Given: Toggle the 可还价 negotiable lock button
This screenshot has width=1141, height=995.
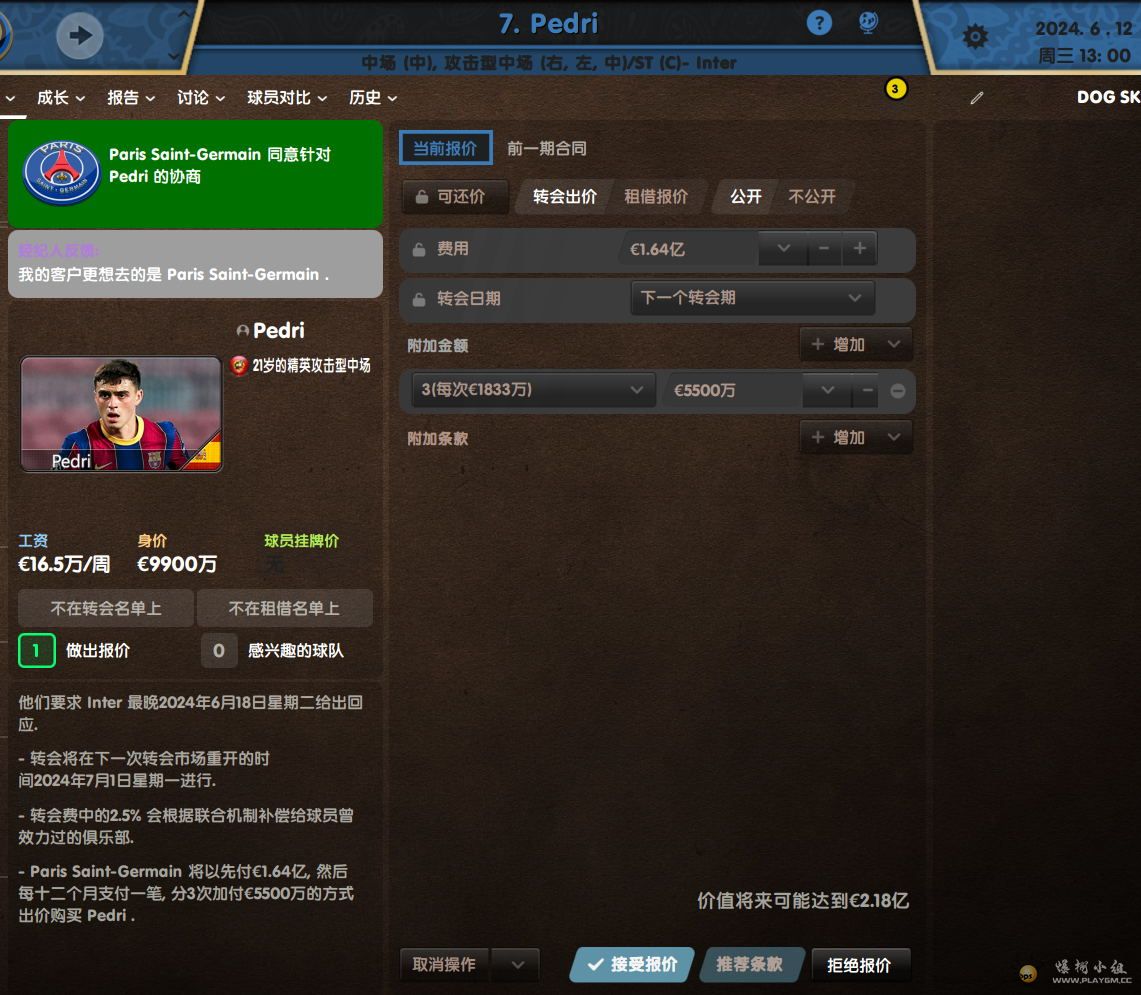Looking at the screenshot, I should pos(455,197).
